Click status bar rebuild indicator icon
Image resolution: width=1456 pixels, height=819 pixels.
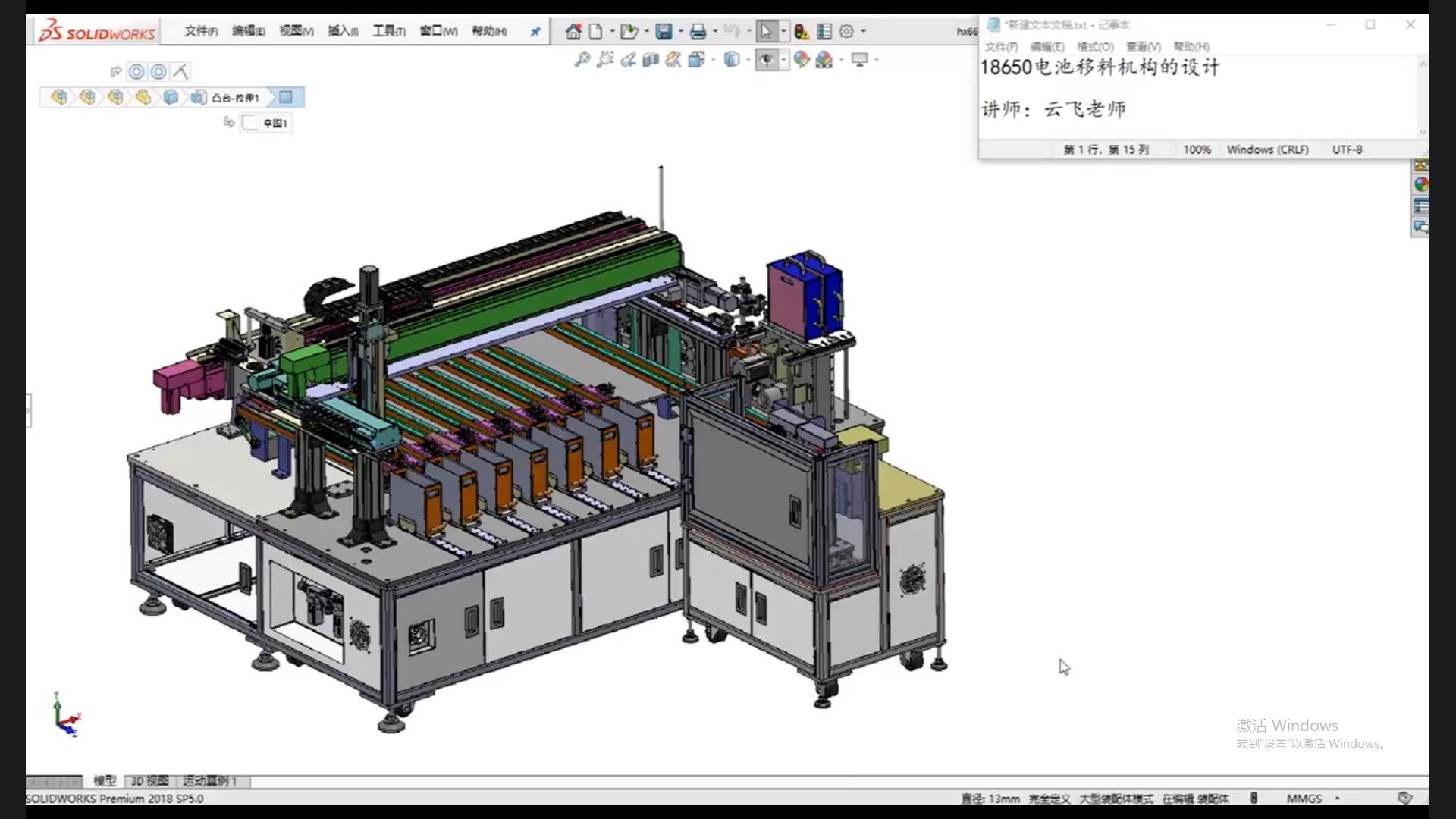1254,798
